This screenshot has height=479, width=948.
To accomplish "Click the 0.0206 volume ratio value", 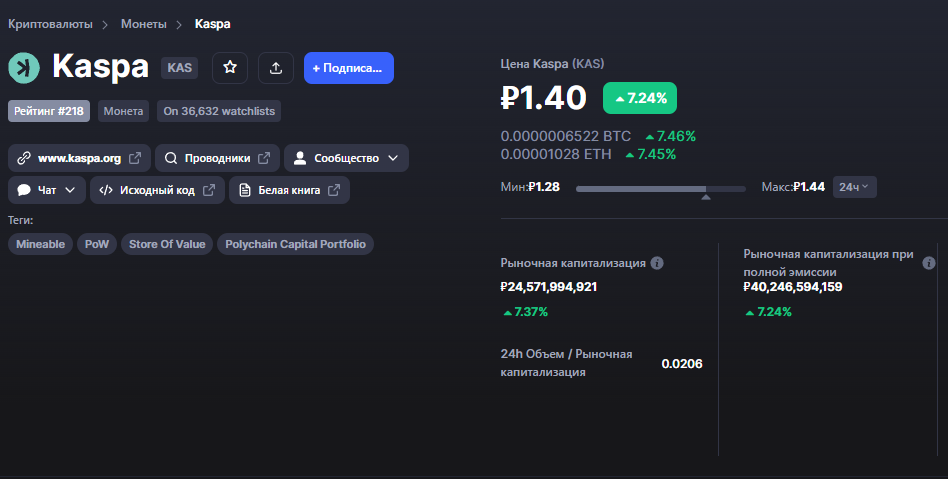I will (x=682, y=363).
